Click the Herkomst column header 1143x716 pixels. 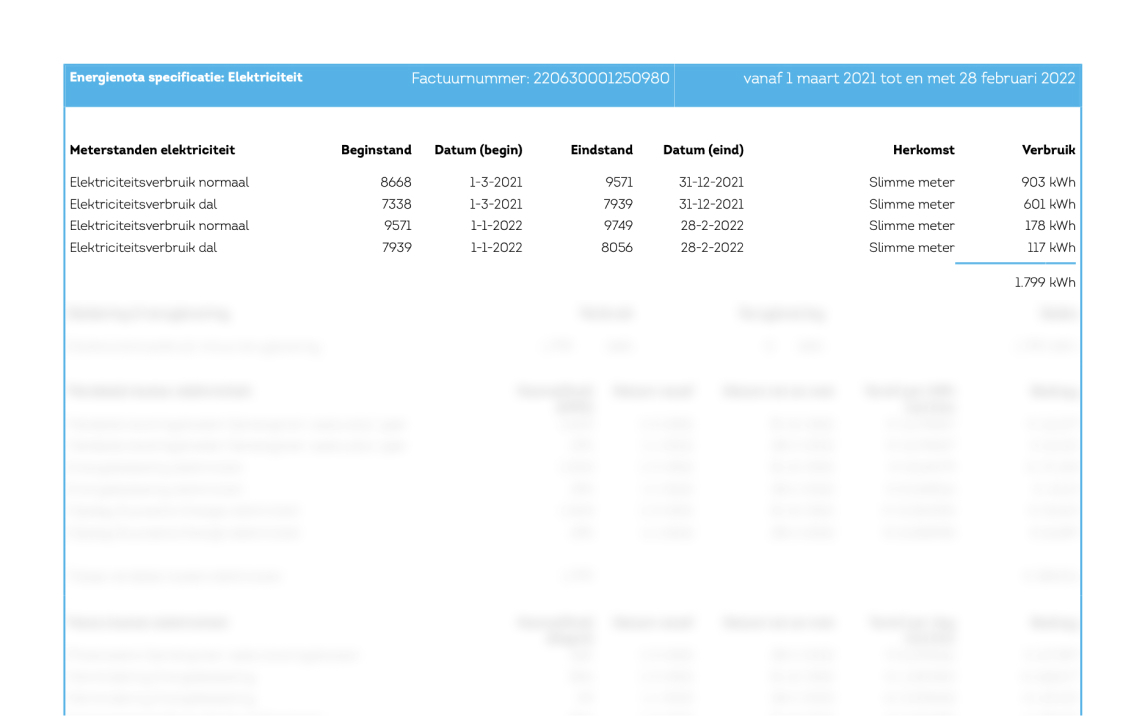click(924, 150)
